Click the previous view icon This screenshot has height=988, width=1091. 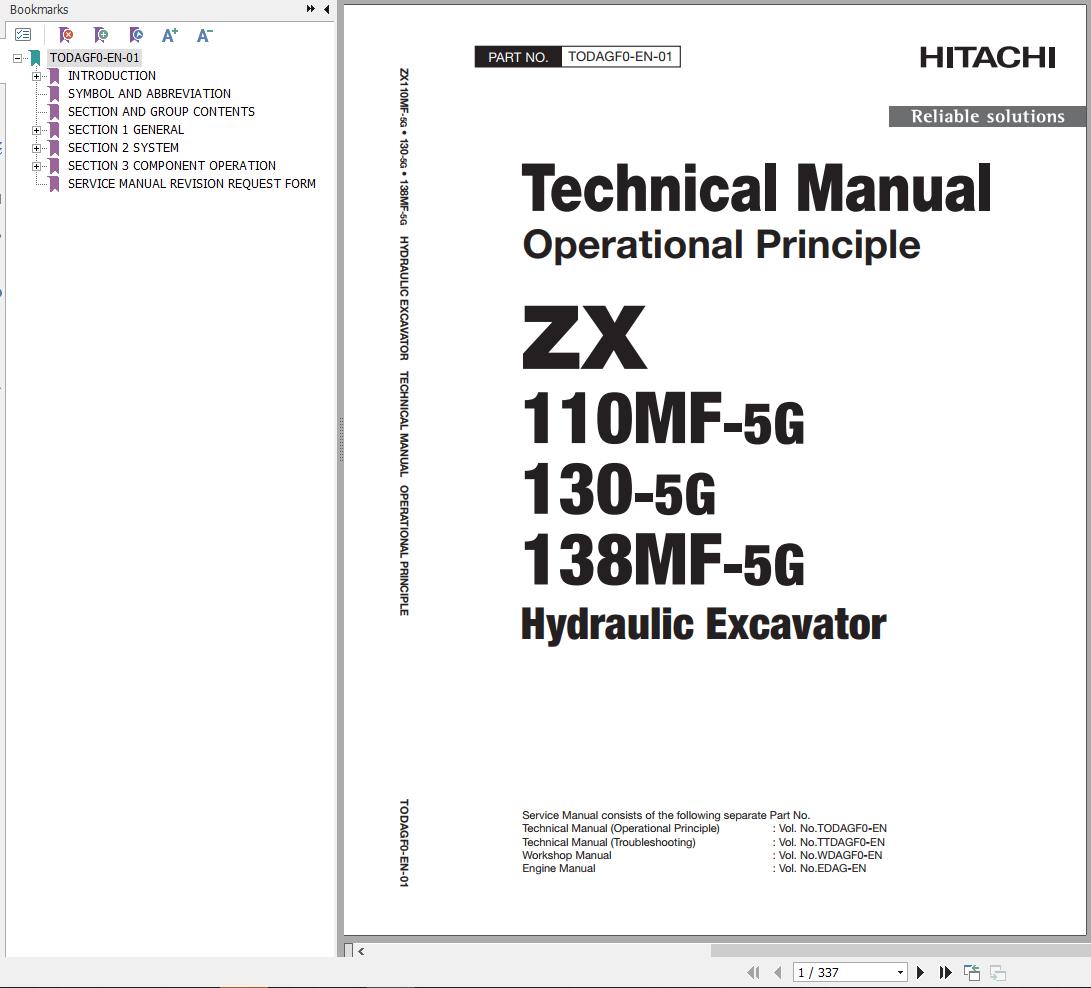click(971, 972)
